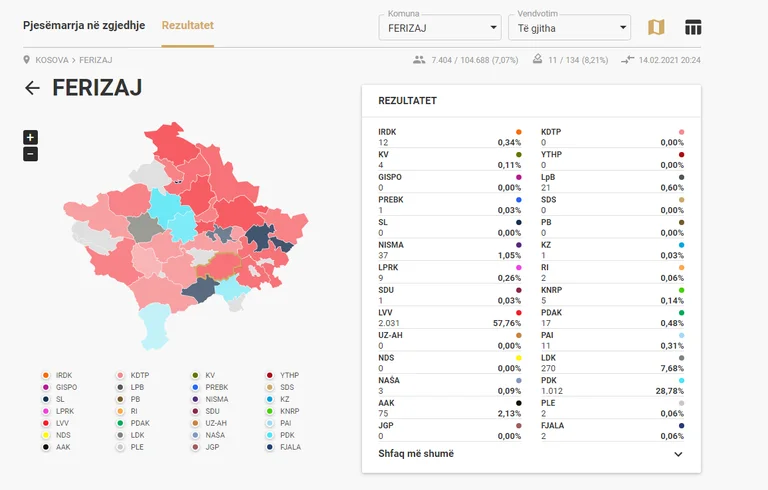Toggle LVV in map legend

55,423
